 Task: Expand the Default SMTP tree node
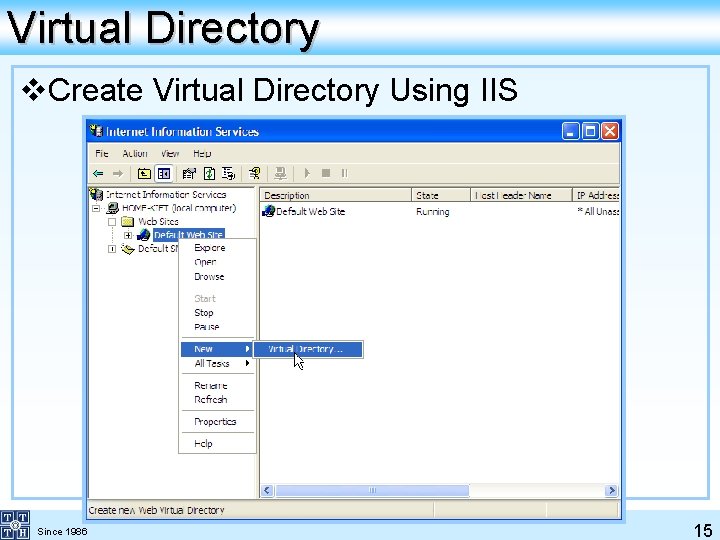pos(112,249)
